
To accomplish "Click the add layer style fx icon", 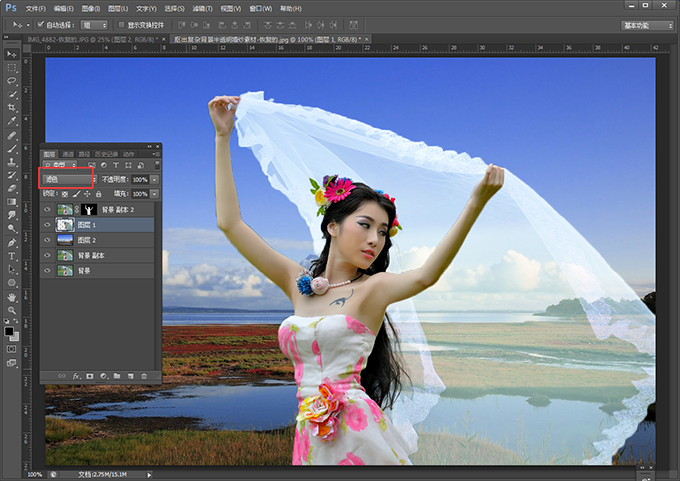I will pyautogui.click(x=76, y=375).
